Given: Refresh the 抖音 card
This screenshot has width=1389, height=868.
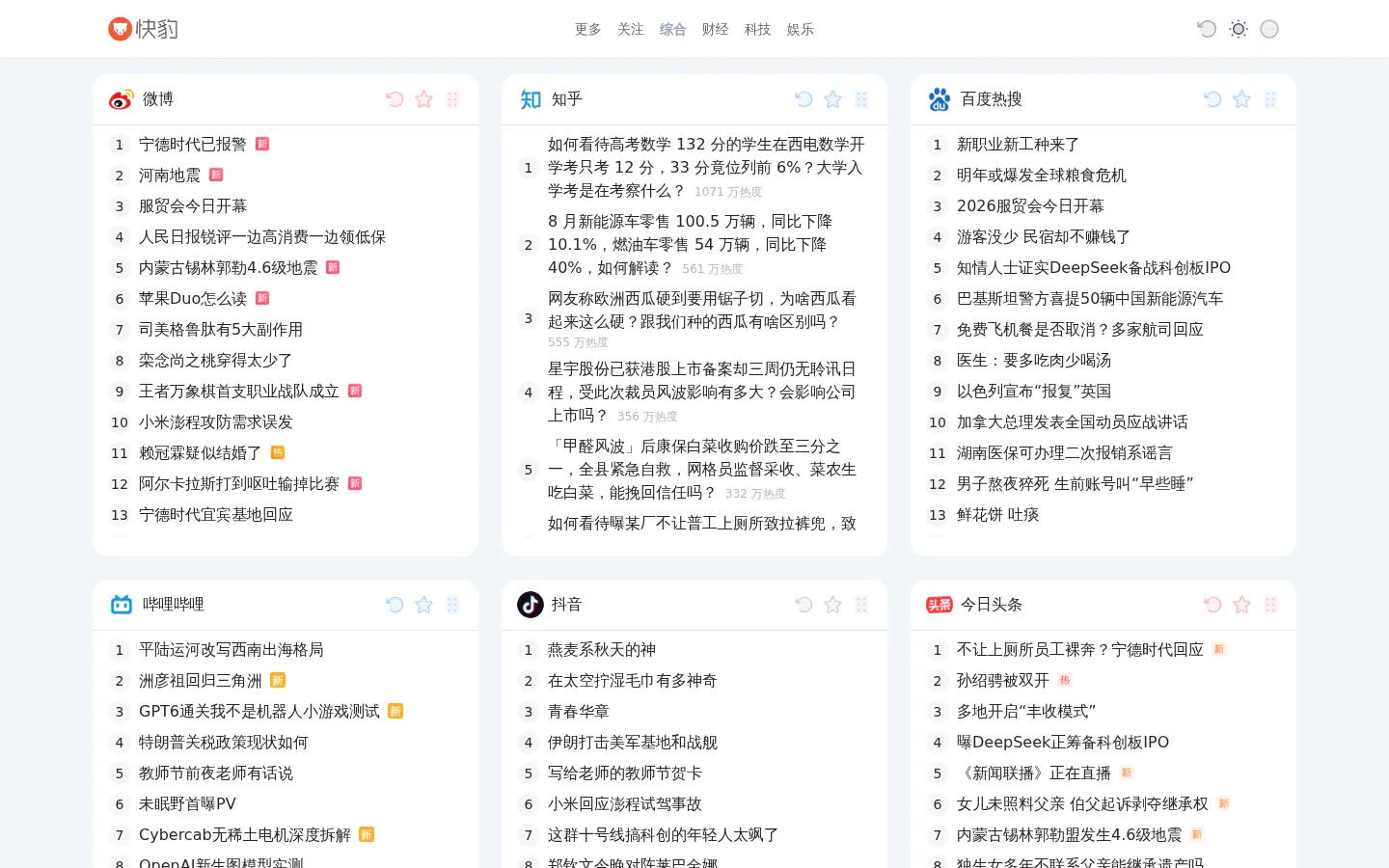Looking at the screenshot, I should pos(803,605).
